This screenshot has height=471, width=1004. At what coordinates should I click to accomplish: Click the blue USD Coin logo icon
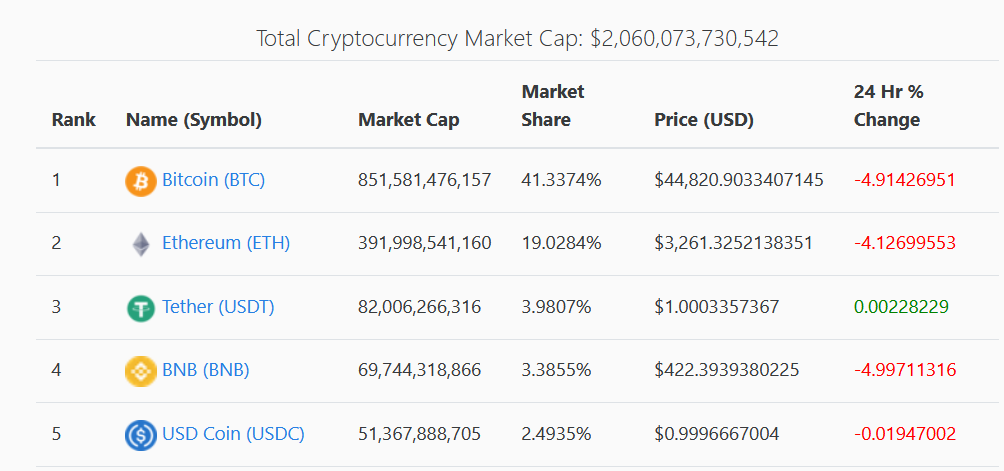coord(140,435)
